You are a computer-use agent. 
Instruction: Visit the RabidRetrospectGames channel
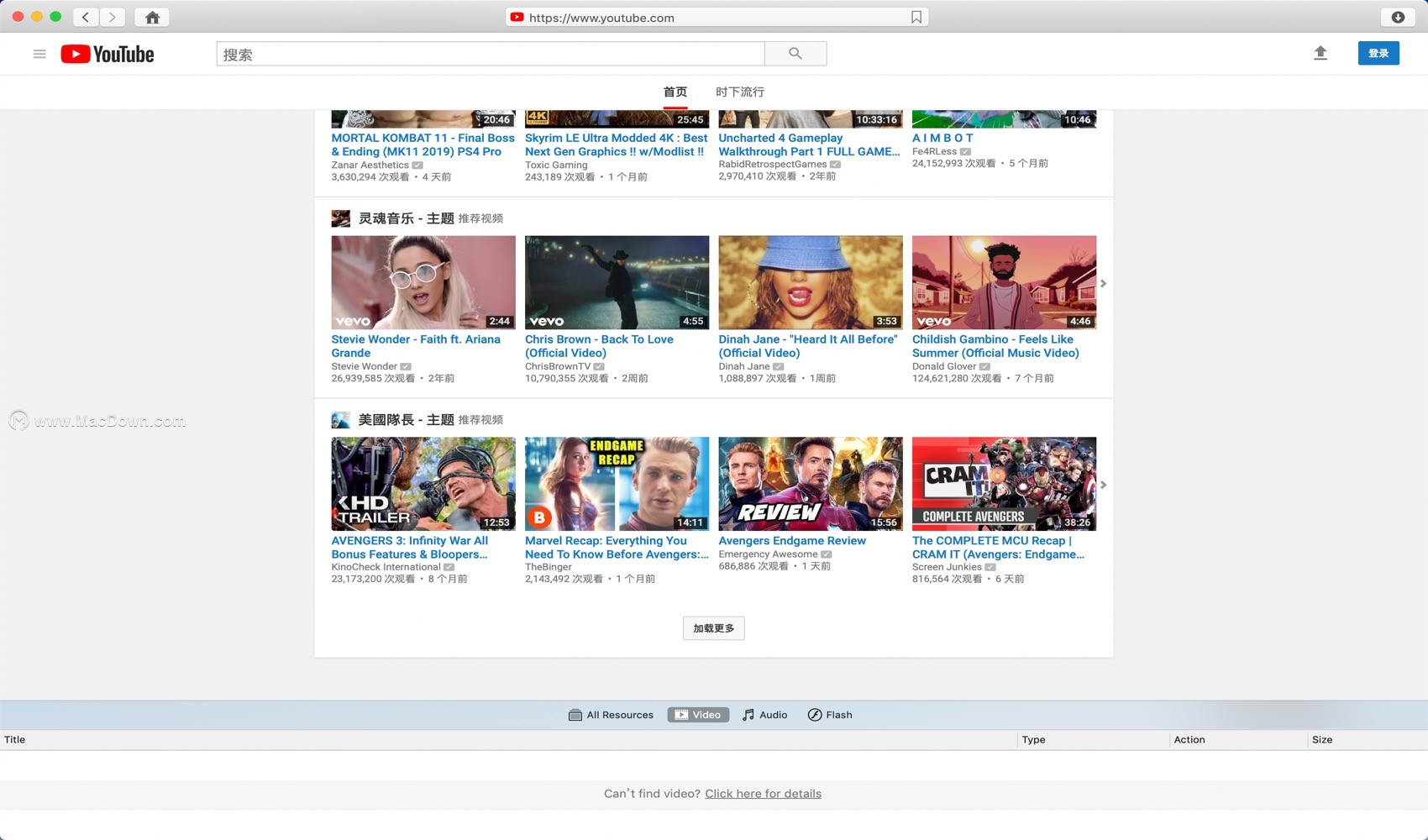[x=773, y=164]
